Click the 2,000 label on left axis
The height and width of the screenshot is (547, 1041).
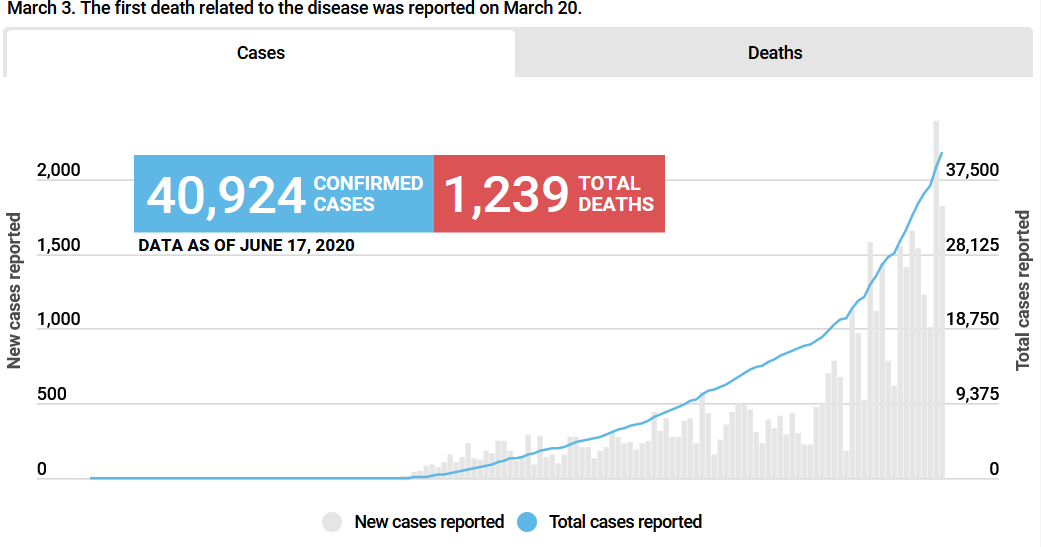(x=58, y=171)
